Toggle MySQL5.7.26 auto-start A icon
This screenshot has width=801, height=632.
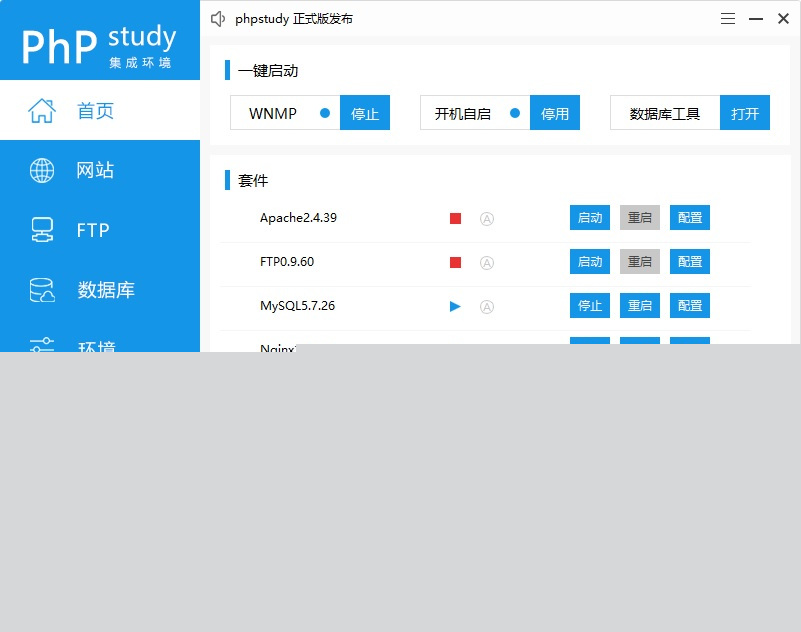coord(487,307)
